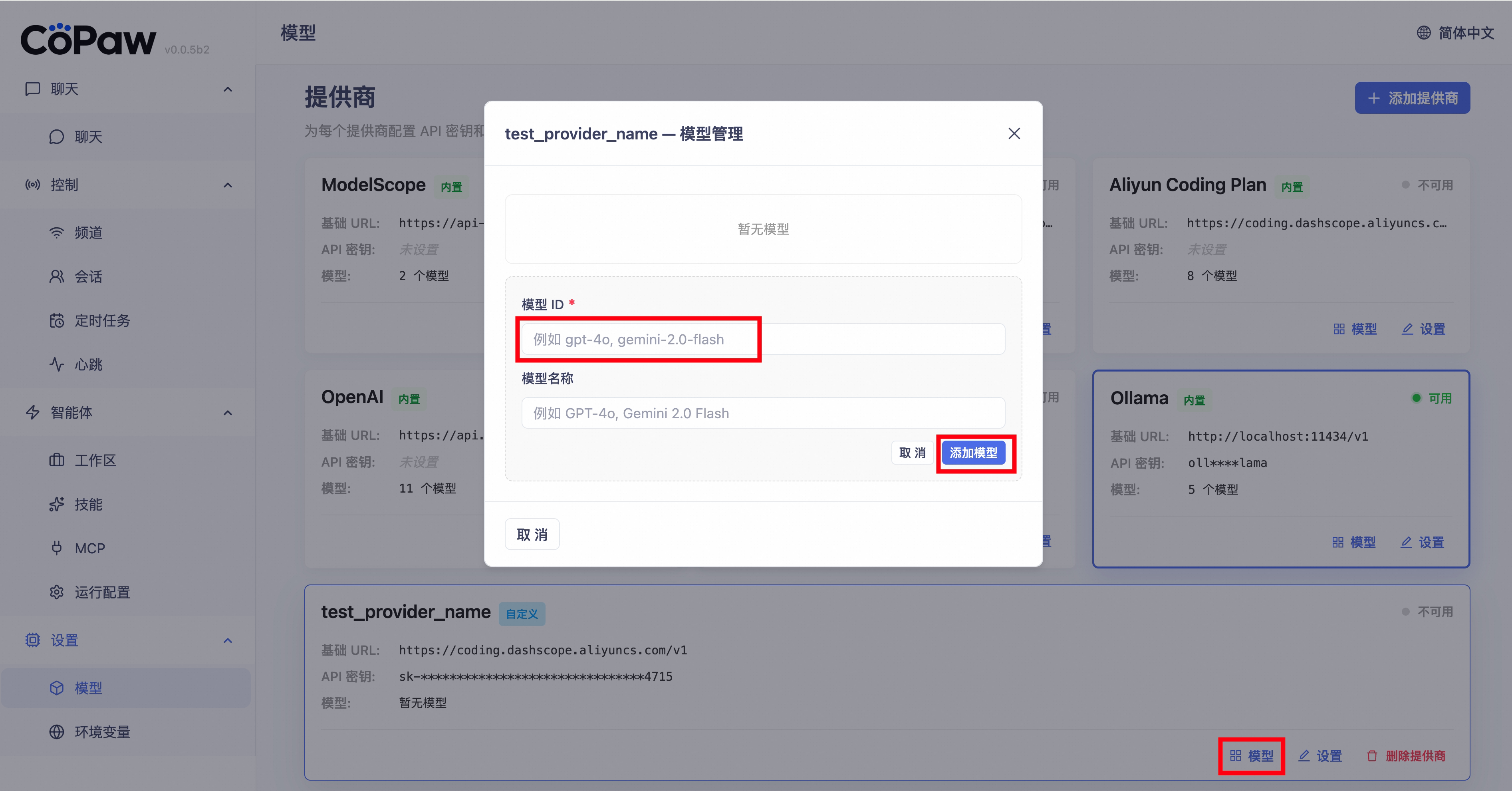The width and height of the screenshot is (1512, 791).
Task: Click the 模型 ID input field
Action: click(x=763, y=340)
